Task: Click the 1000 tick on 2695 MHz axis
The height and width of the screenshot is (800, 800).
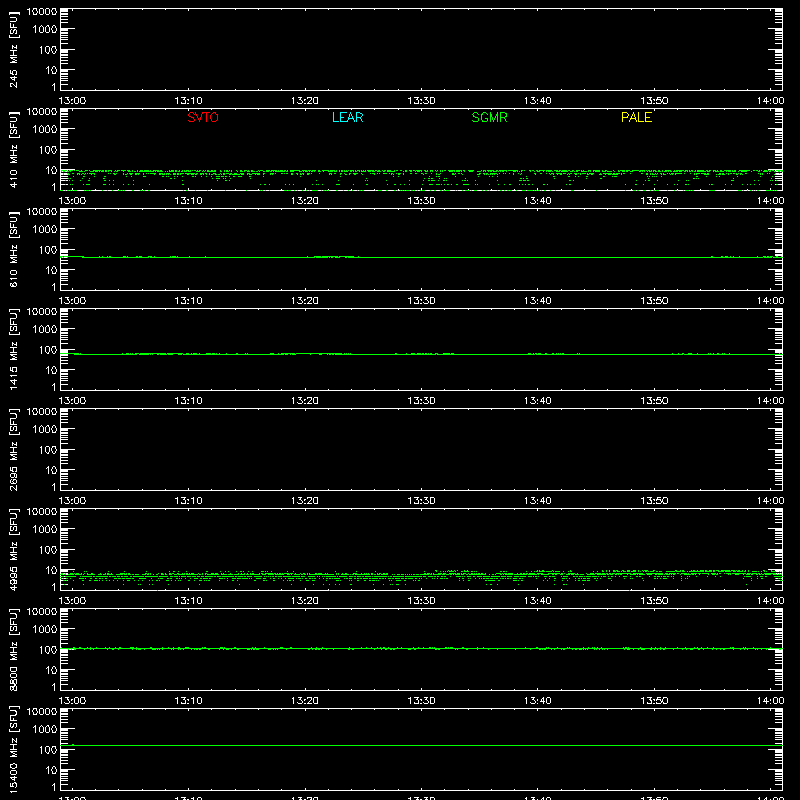Action: coord(45,430)
